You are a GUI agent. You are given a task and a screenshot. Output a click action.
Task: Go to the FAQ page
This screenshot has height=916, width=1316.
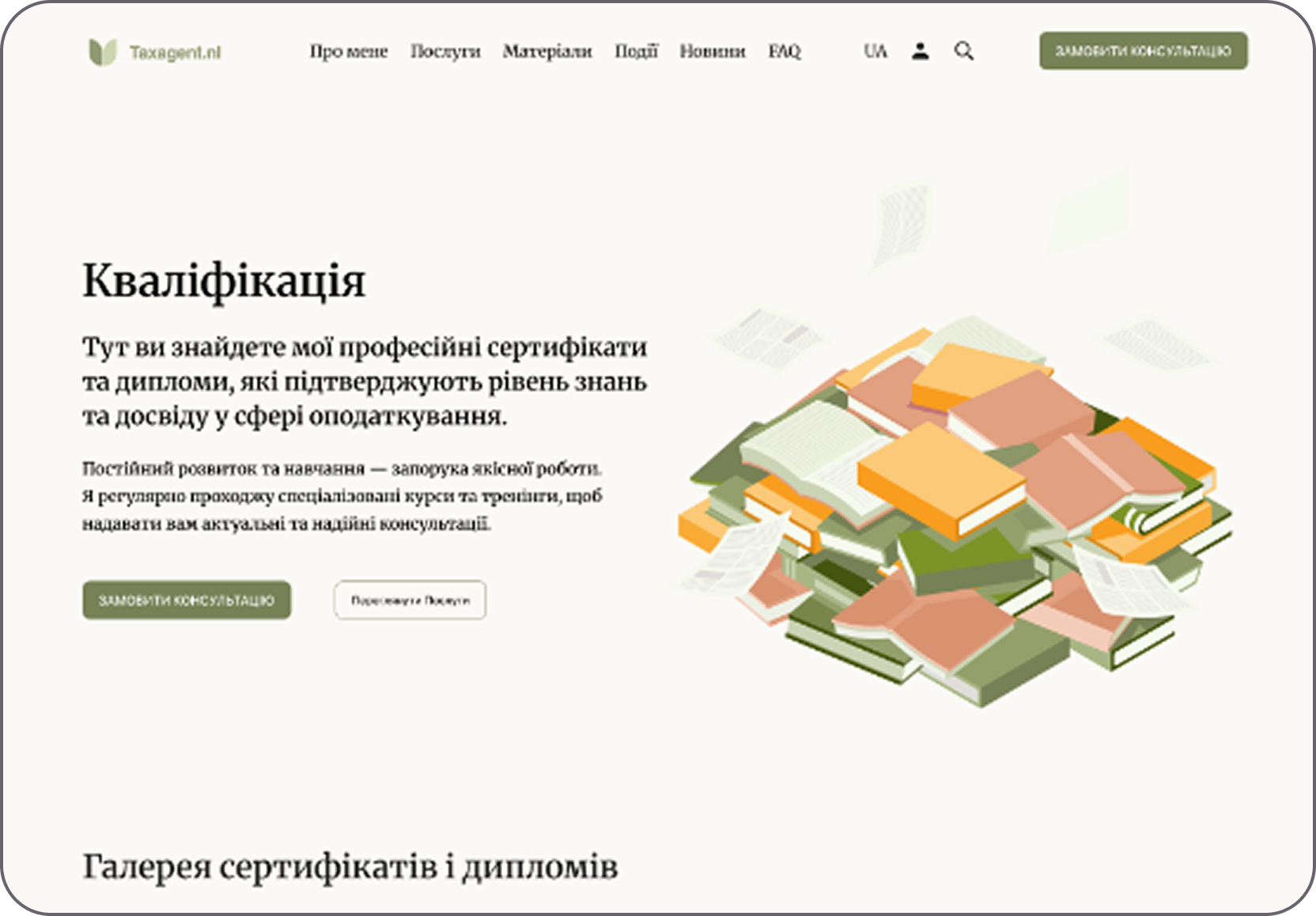pos(785,51)
